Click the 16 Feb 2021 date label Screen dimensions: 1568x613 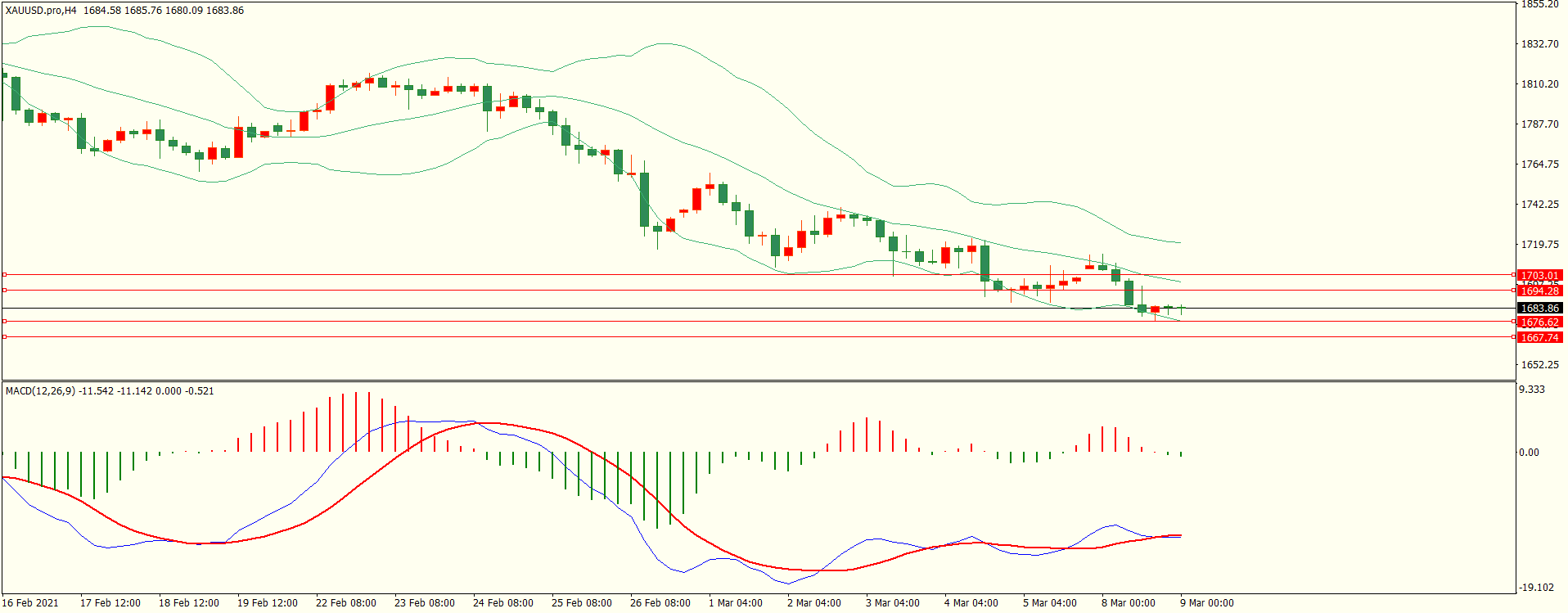(30, 603)
